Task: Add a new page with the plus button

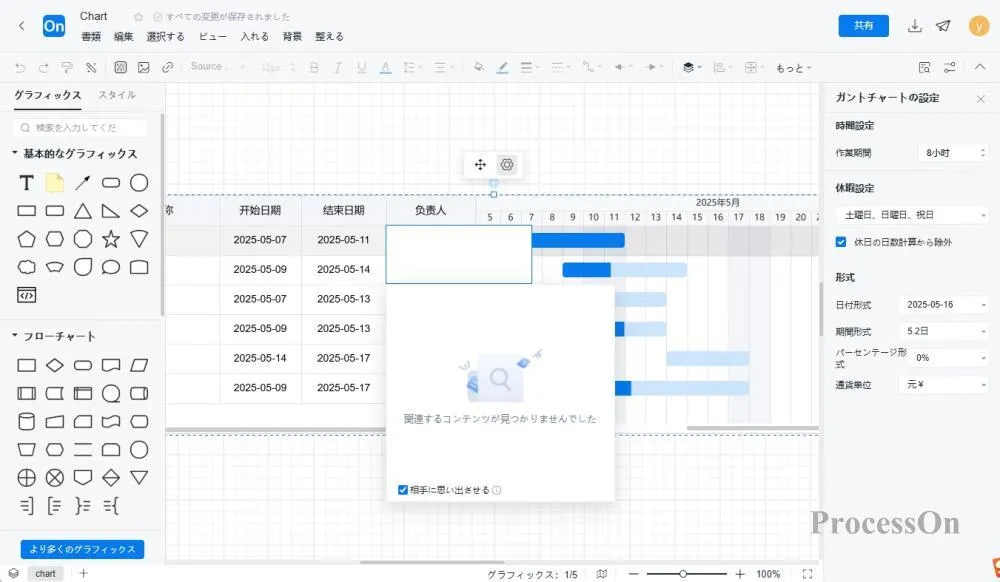Action: (x=83, y=573)
